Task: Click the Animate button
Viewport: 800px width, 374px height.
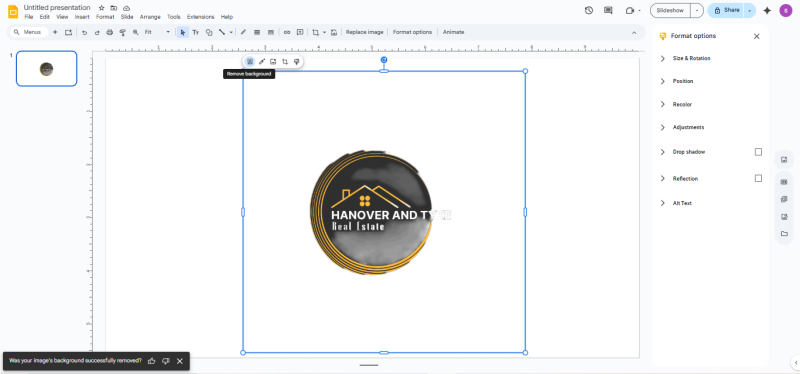Action: (454, 32)
